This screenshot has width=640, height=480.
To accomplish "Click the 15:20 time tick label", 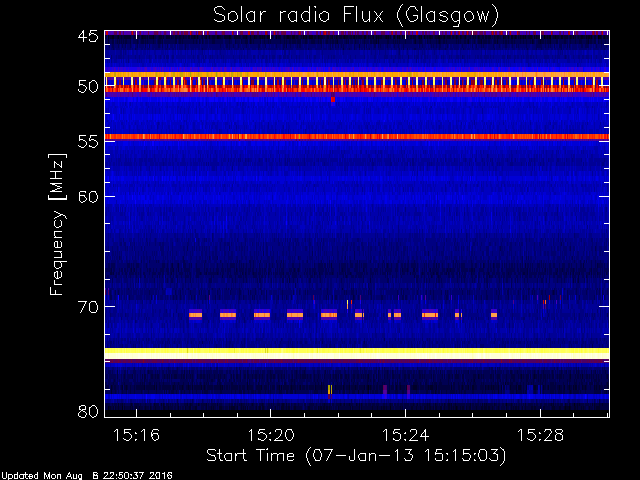I will (x=271, y=435).
